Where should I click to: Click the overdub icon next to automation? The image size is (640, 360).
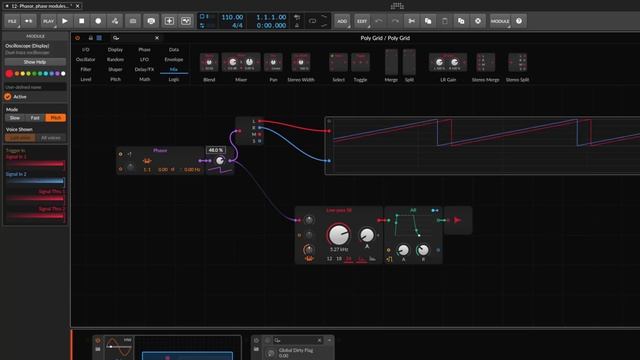(133, 21)
